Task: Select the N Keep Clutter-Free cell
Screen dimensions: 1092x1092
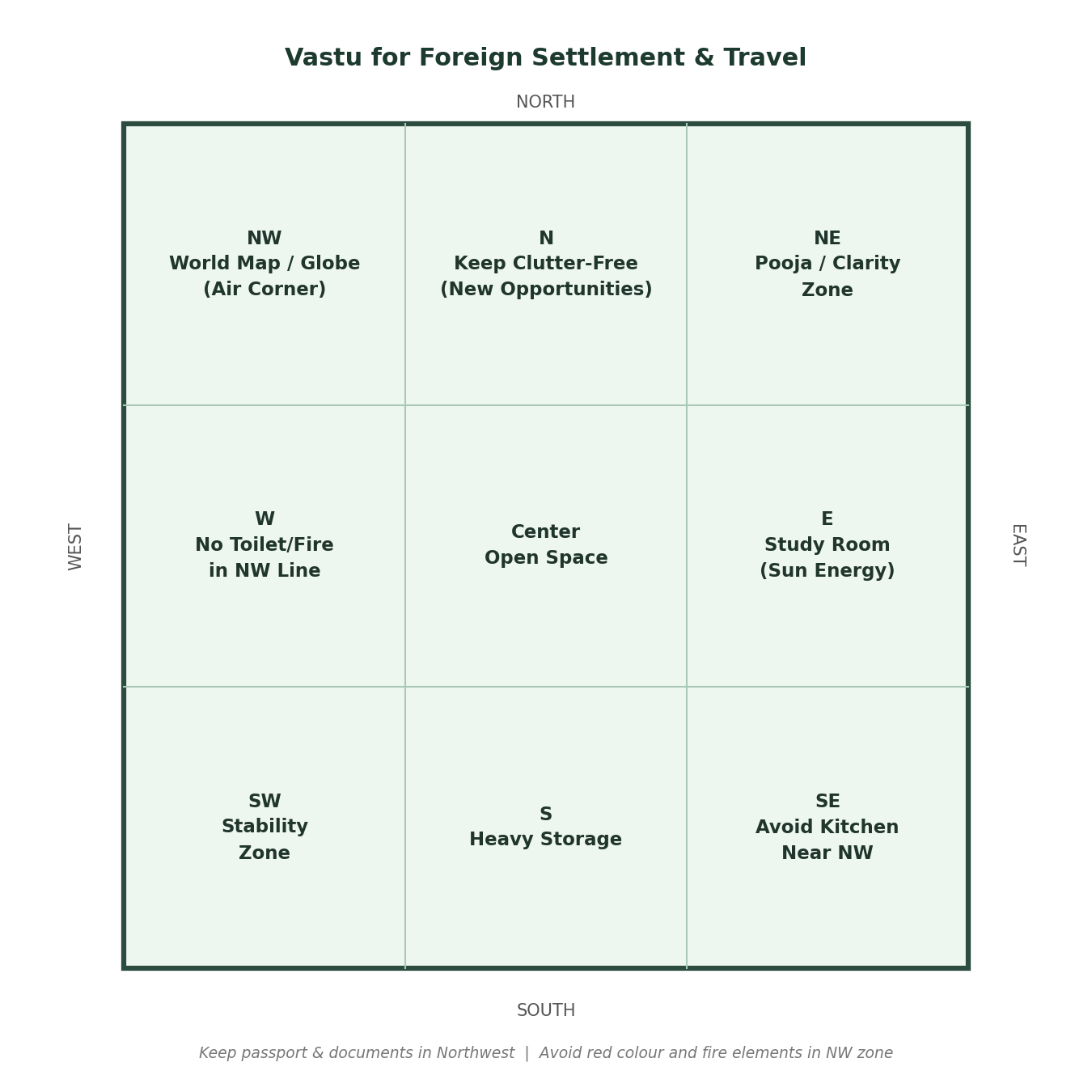Action: (x=546, y=265)
